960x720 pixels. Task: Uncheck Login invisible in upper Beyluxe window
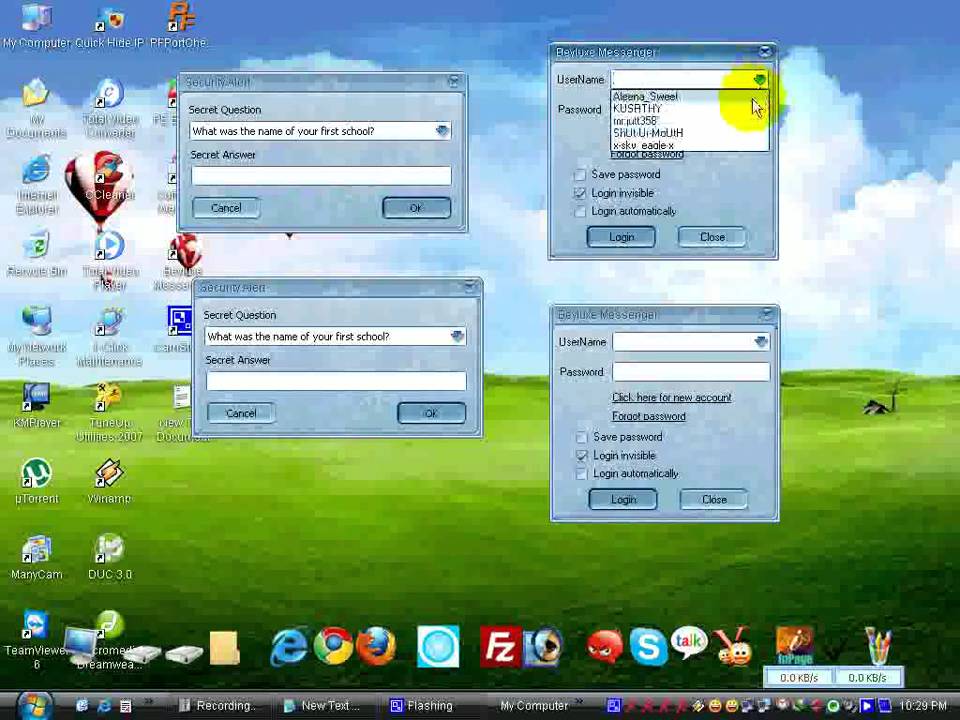pos(580,193)
